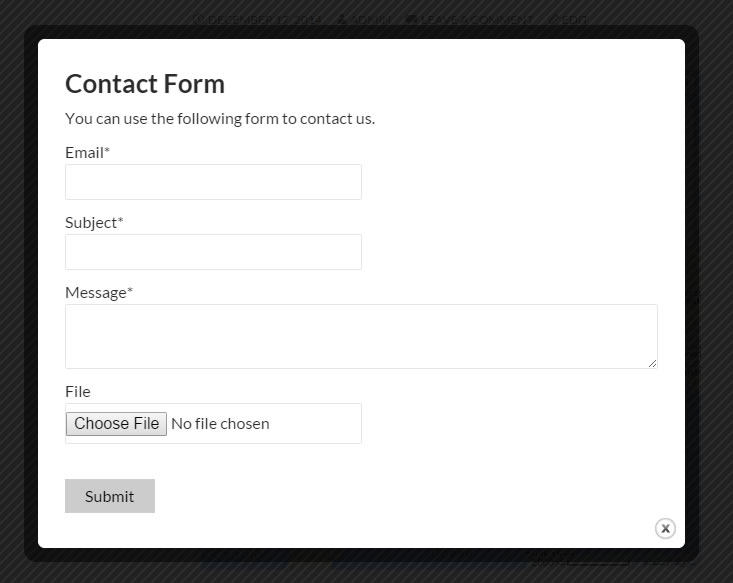733x583 pixels.
Task: Click the Contact Form heading
Action: [x=145, y=84]
